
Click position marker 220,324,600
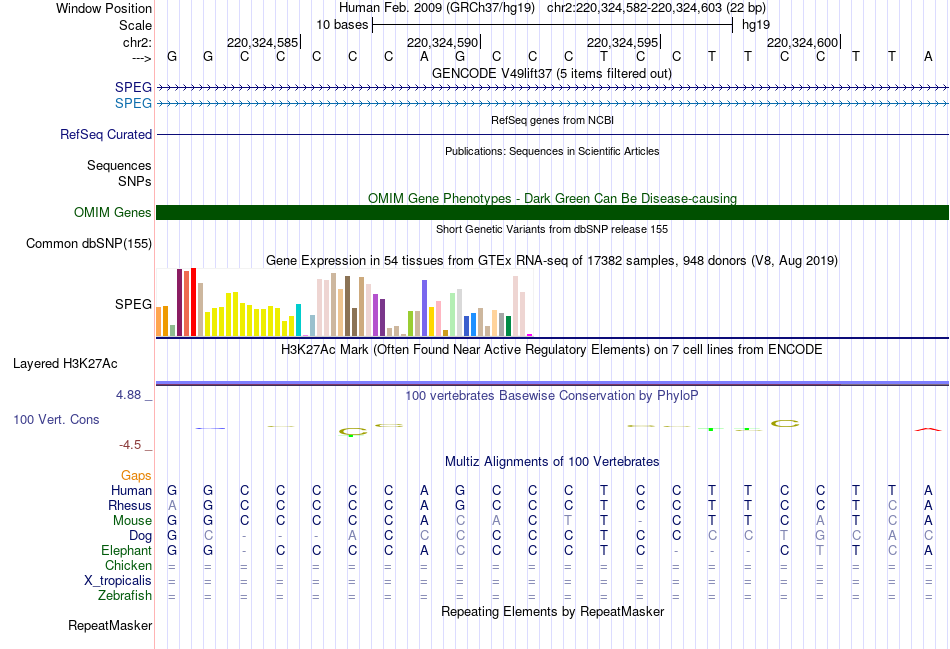tap(803, 42)
